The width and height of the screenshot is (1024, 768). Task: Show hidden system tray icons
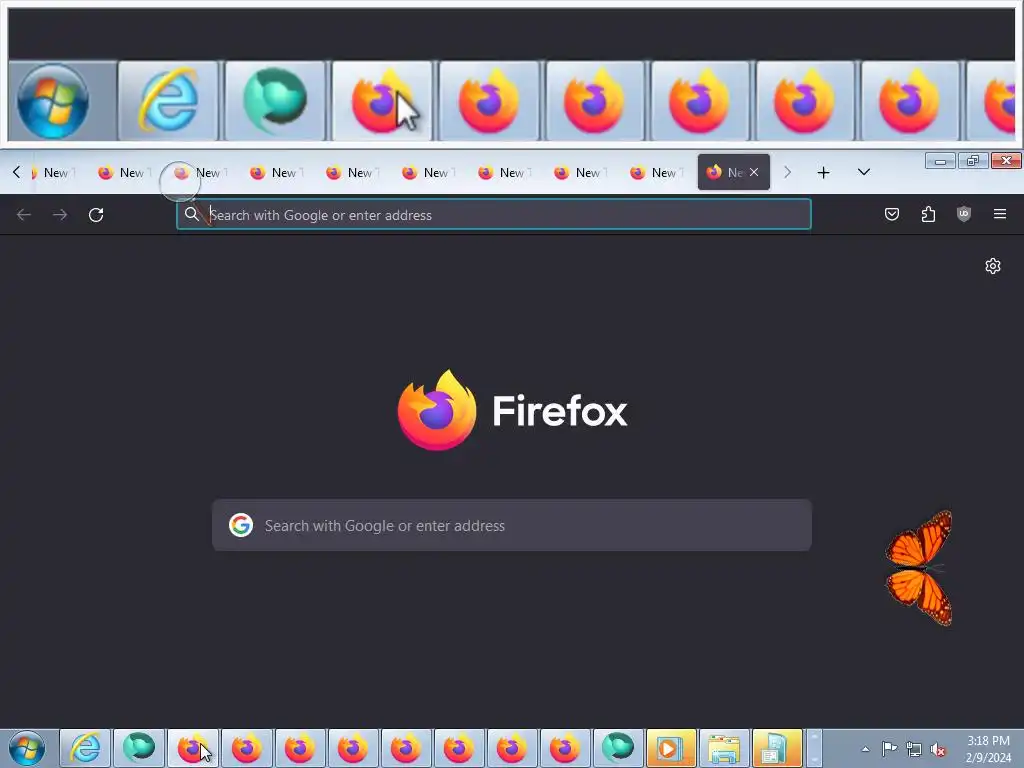[x=865, y=750]
